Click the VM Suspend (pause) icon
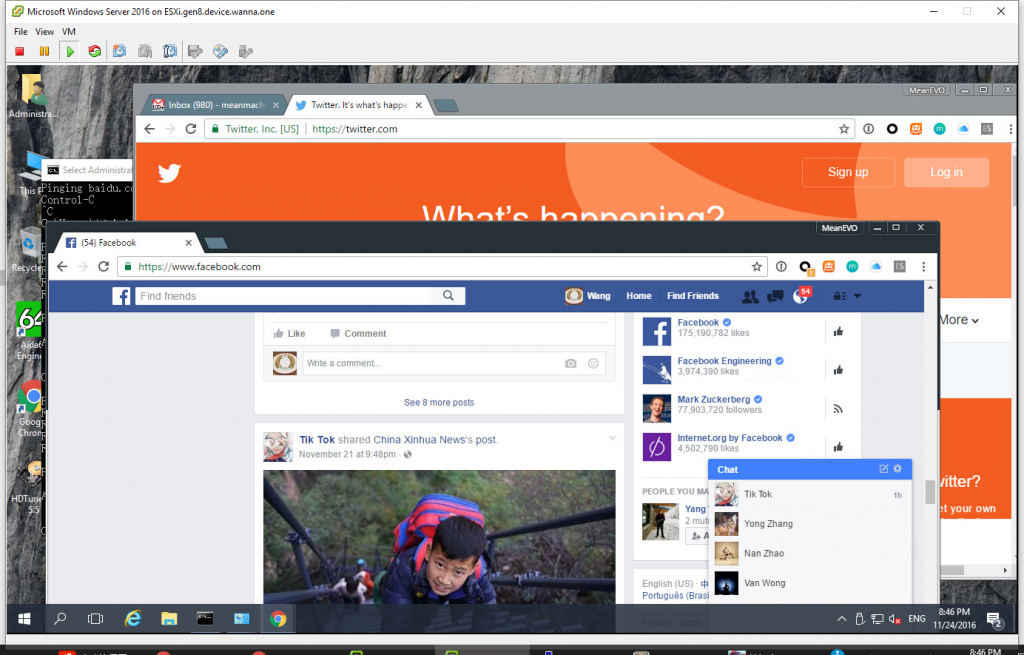Viewport: 1024px width, 655px height. tap(44, 51)
